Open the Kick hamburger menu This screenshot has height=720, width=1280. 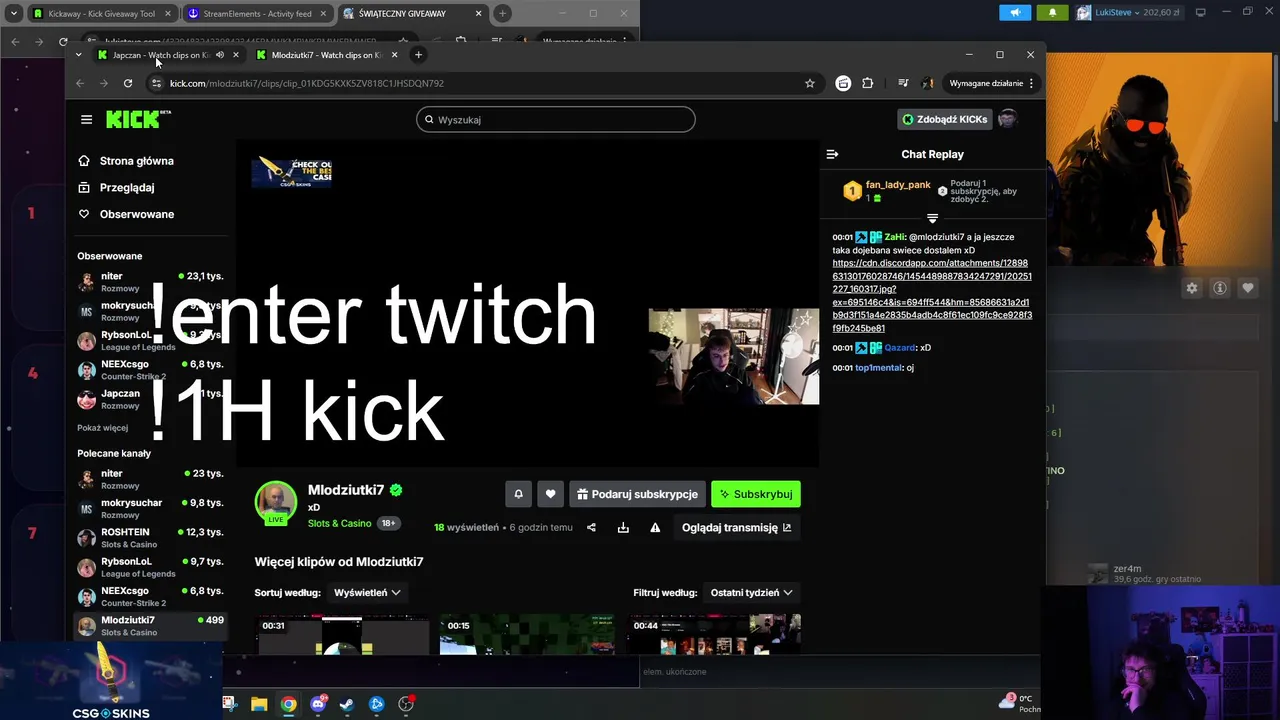click(86, 120)
